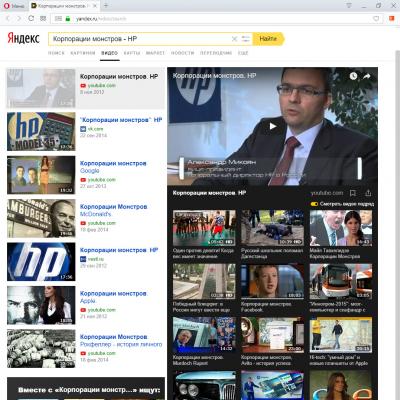Click the Майк Тавелидзе related video thumbnail

pyautogui.click(x=341, y=228)
